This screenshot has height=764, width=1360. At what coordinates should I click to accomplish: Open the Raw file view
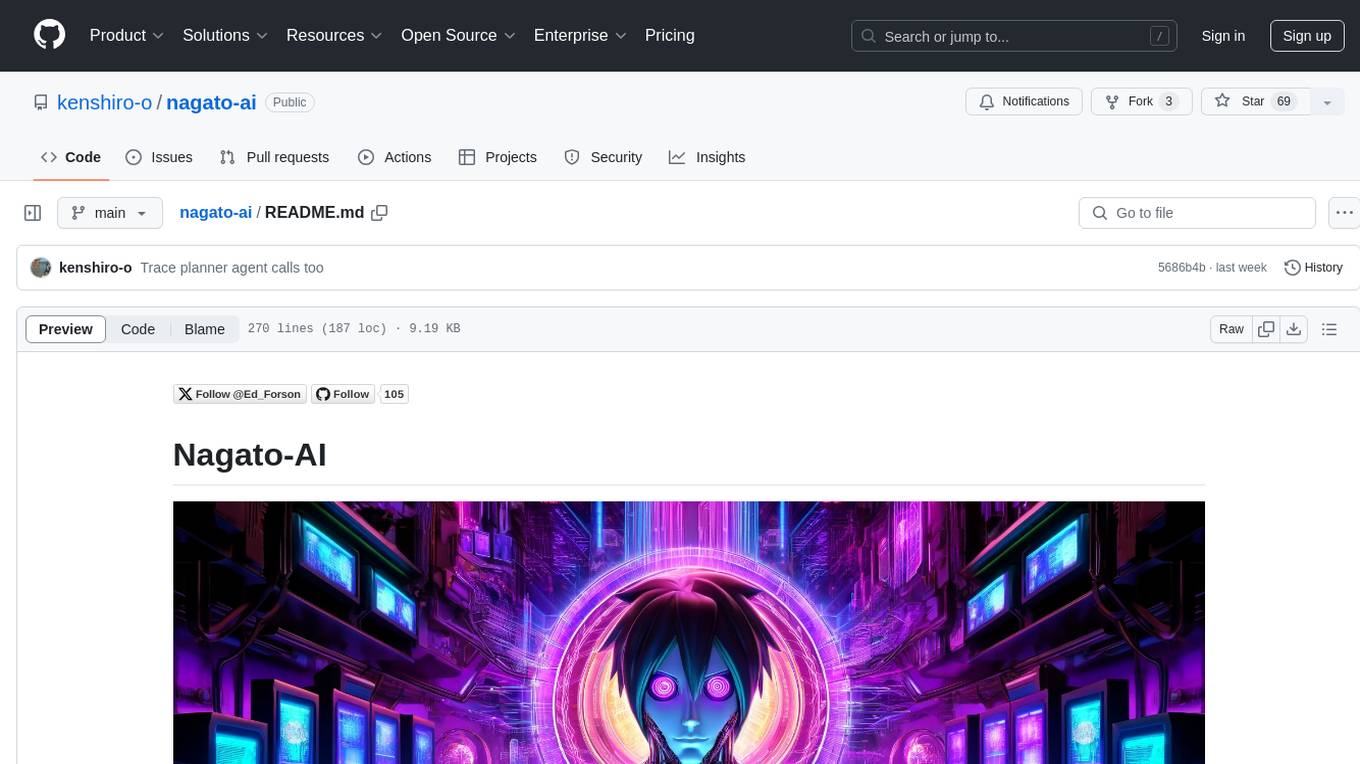(x=1231, y=329)
